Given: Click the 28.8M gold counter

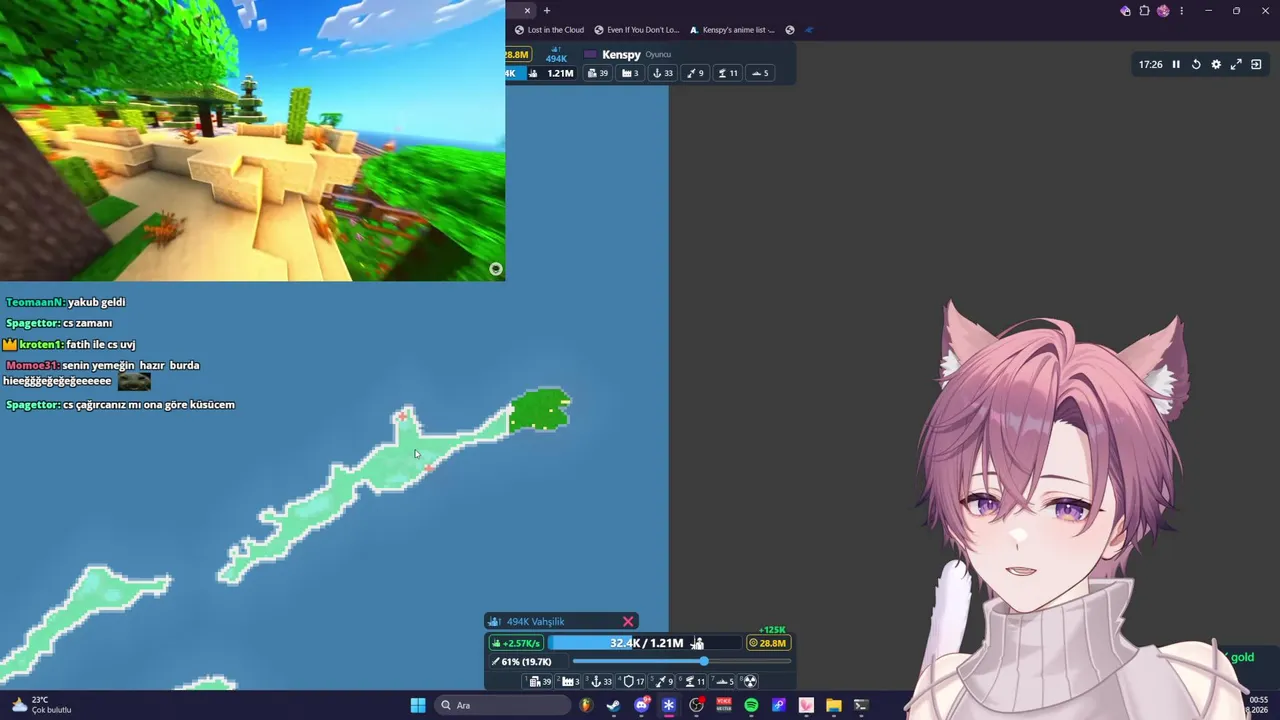Looking at the screenshot, I should [768, 643].
